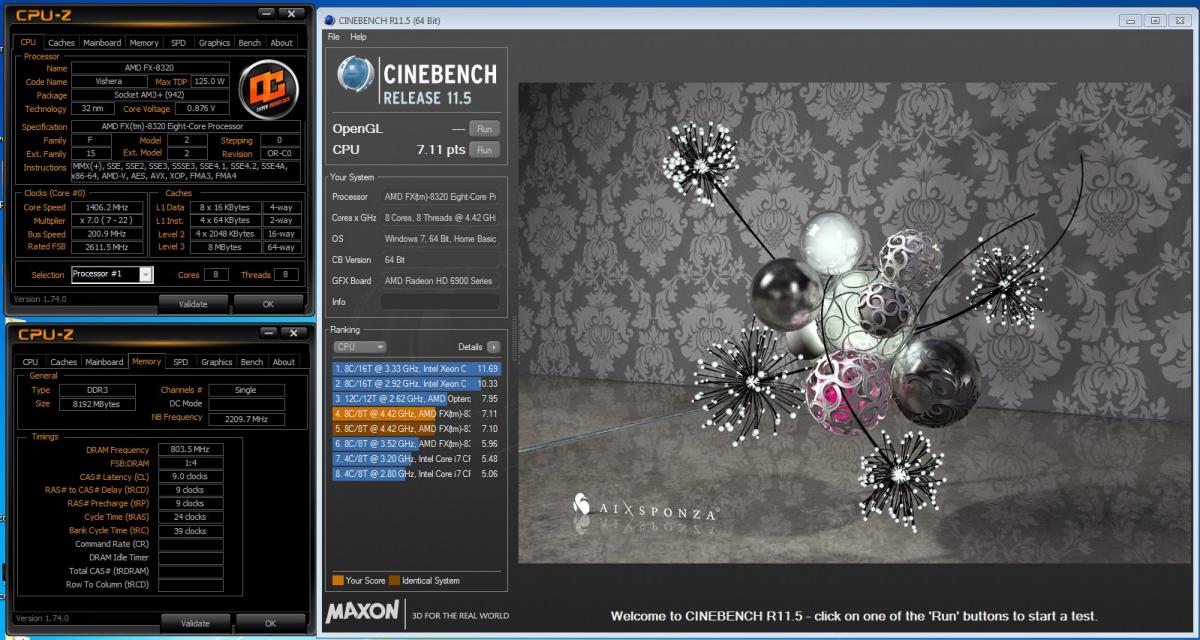
Task: Maximize the Cinebench window
Action: tap(1154, 19)
